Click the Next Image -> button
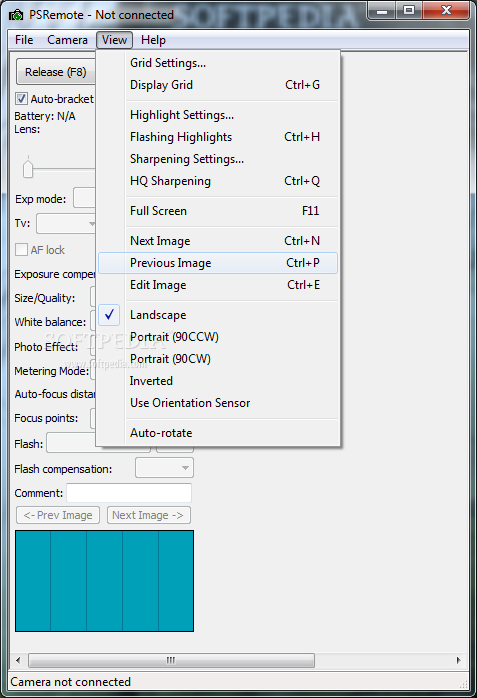The width and height of the screenshot is (477, 698). click(149, 515)
